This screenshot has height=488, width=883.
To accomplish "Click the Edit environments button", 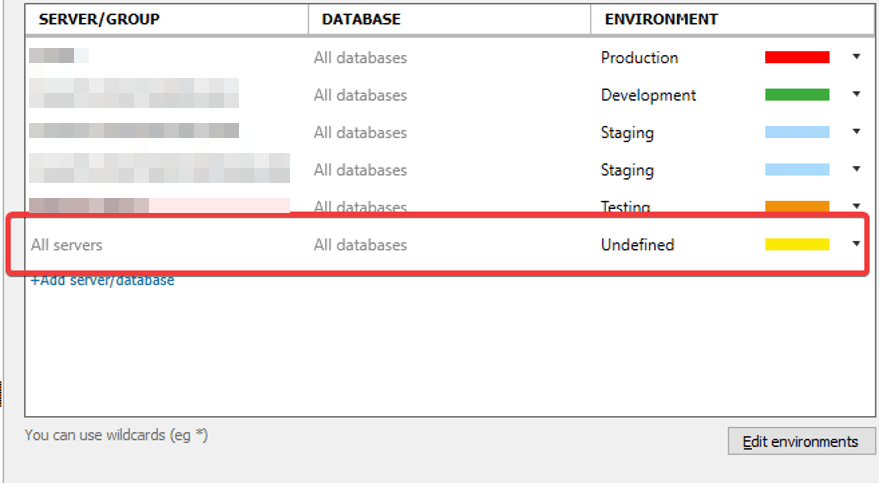I will pyautogui.click(x=801, y=441).
